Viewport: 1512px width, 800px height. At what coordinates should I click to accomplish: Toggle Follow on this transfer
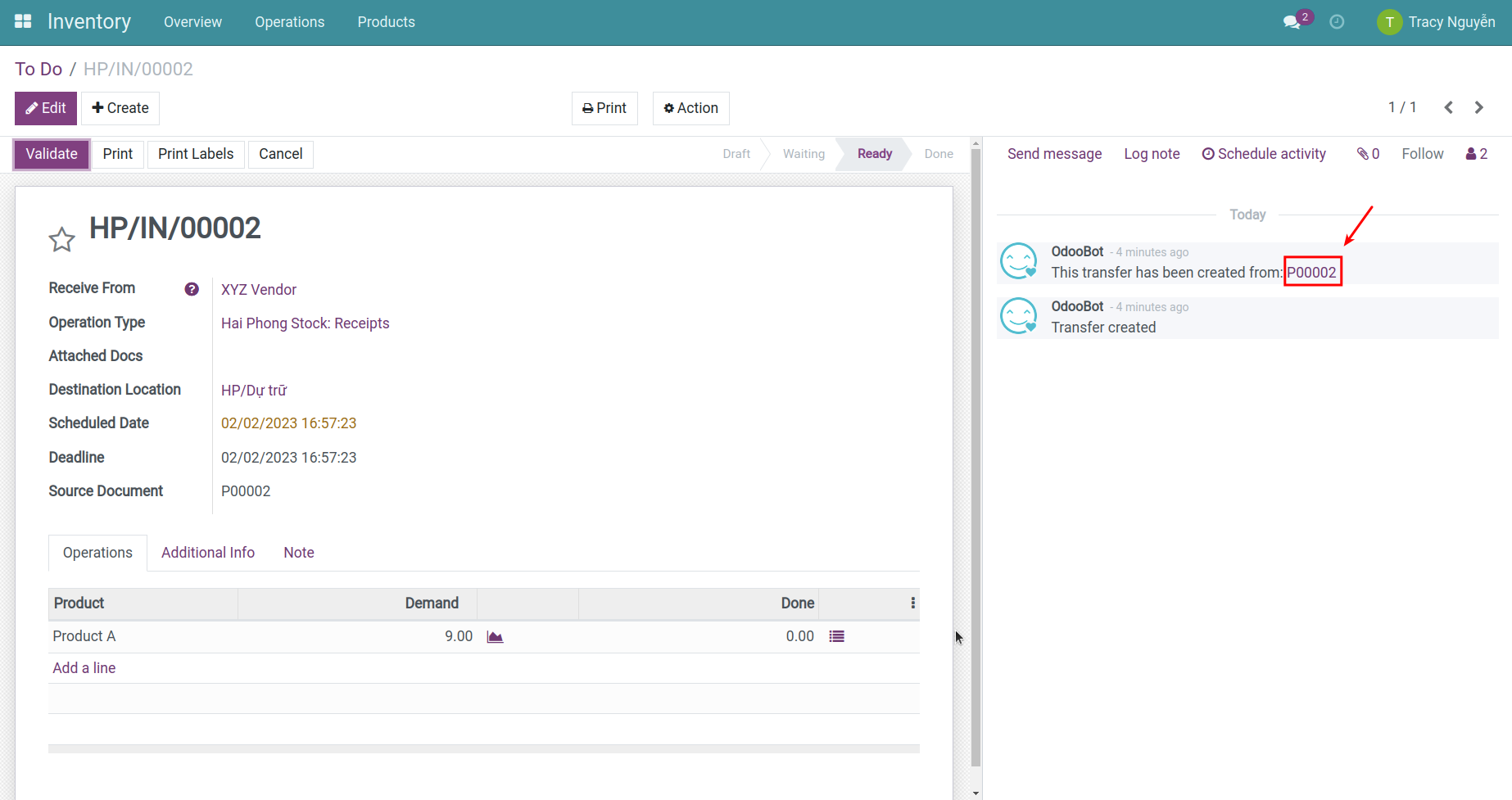pyautogui.click(x=1422, y=154)
